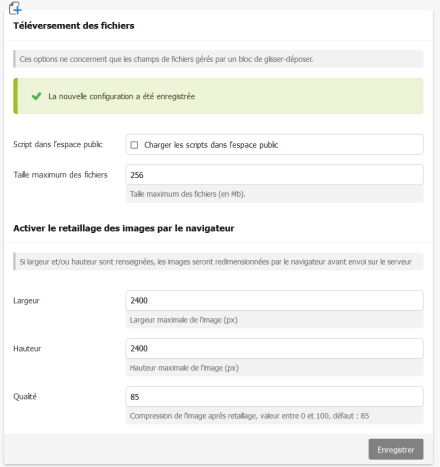Select the Largeur input field
Viewport: 440px width, 467px height.
(x=275, y=300)
